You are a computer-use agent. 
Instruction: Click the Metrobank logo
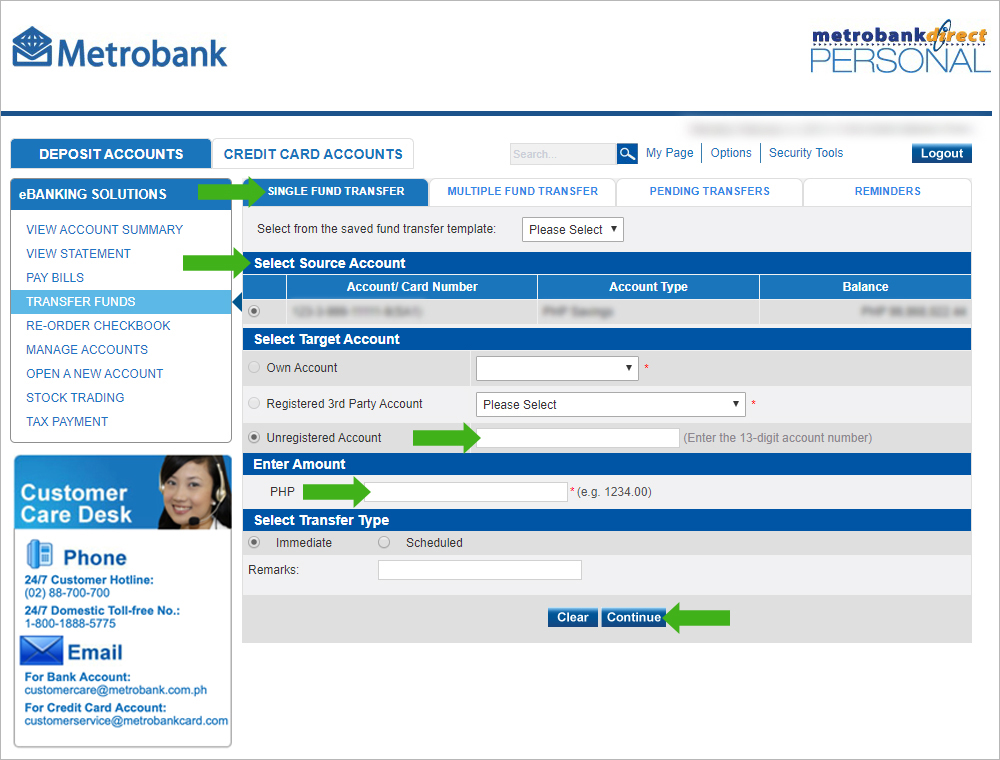pos(120,48)
